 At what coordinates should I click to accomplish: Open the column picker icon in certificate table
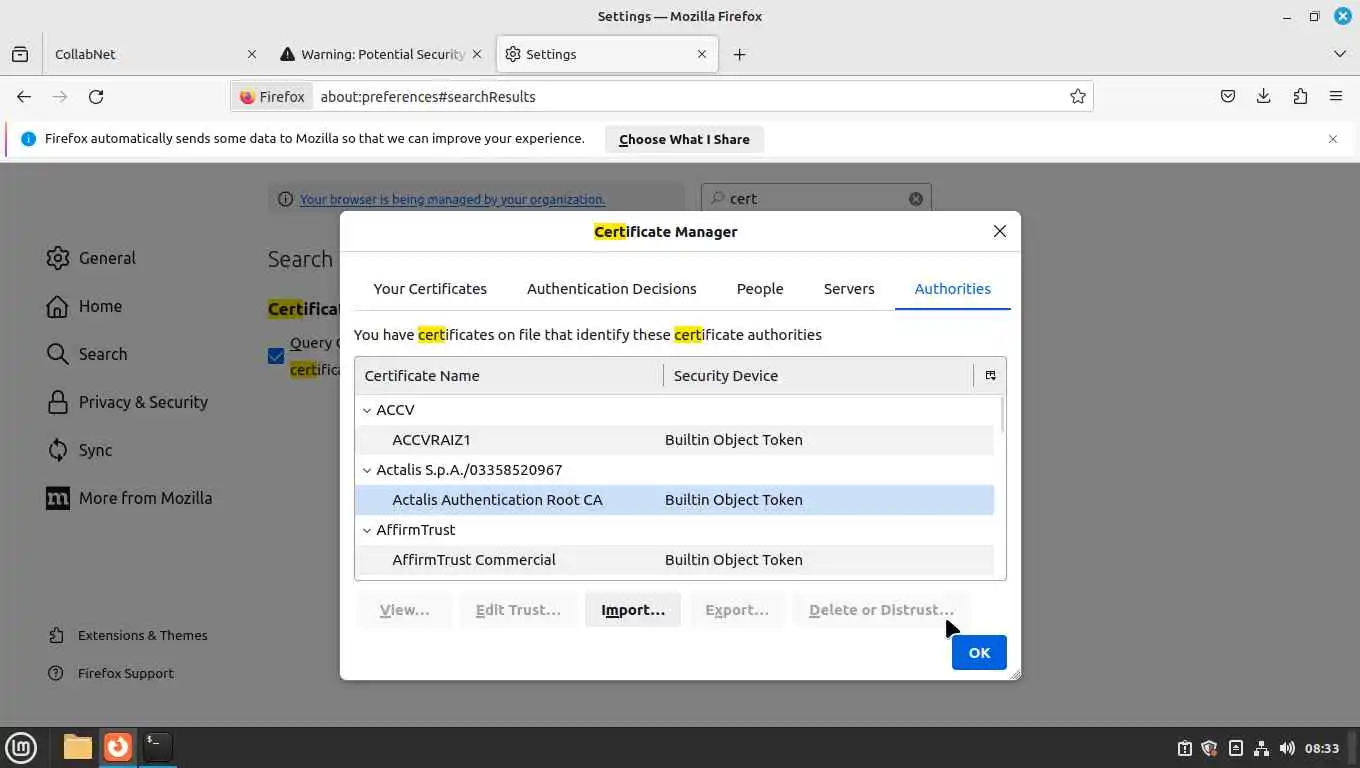[x=990, y=376]
